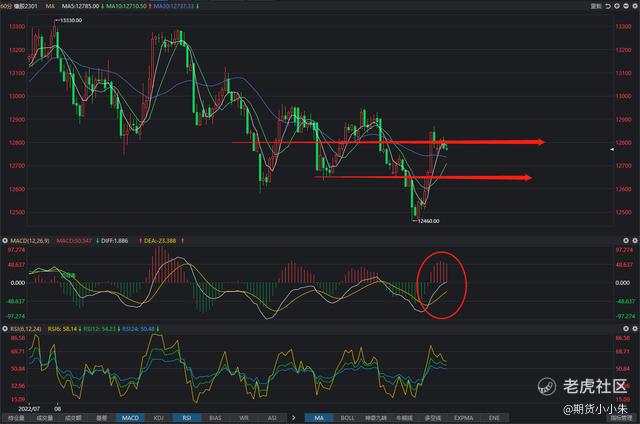Click the DEA:-23.388 value
This screenshot has width=640, height=424.
tap(160, 241)
